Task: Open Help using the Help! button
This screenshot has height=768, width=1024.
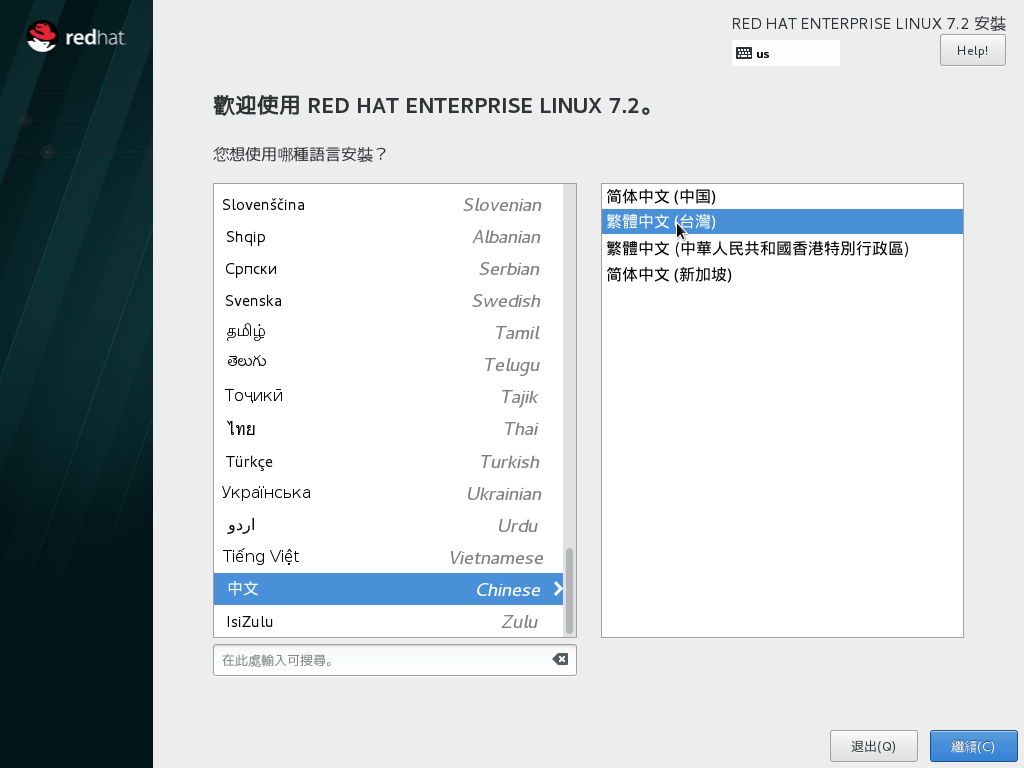Action: [971, 50]
